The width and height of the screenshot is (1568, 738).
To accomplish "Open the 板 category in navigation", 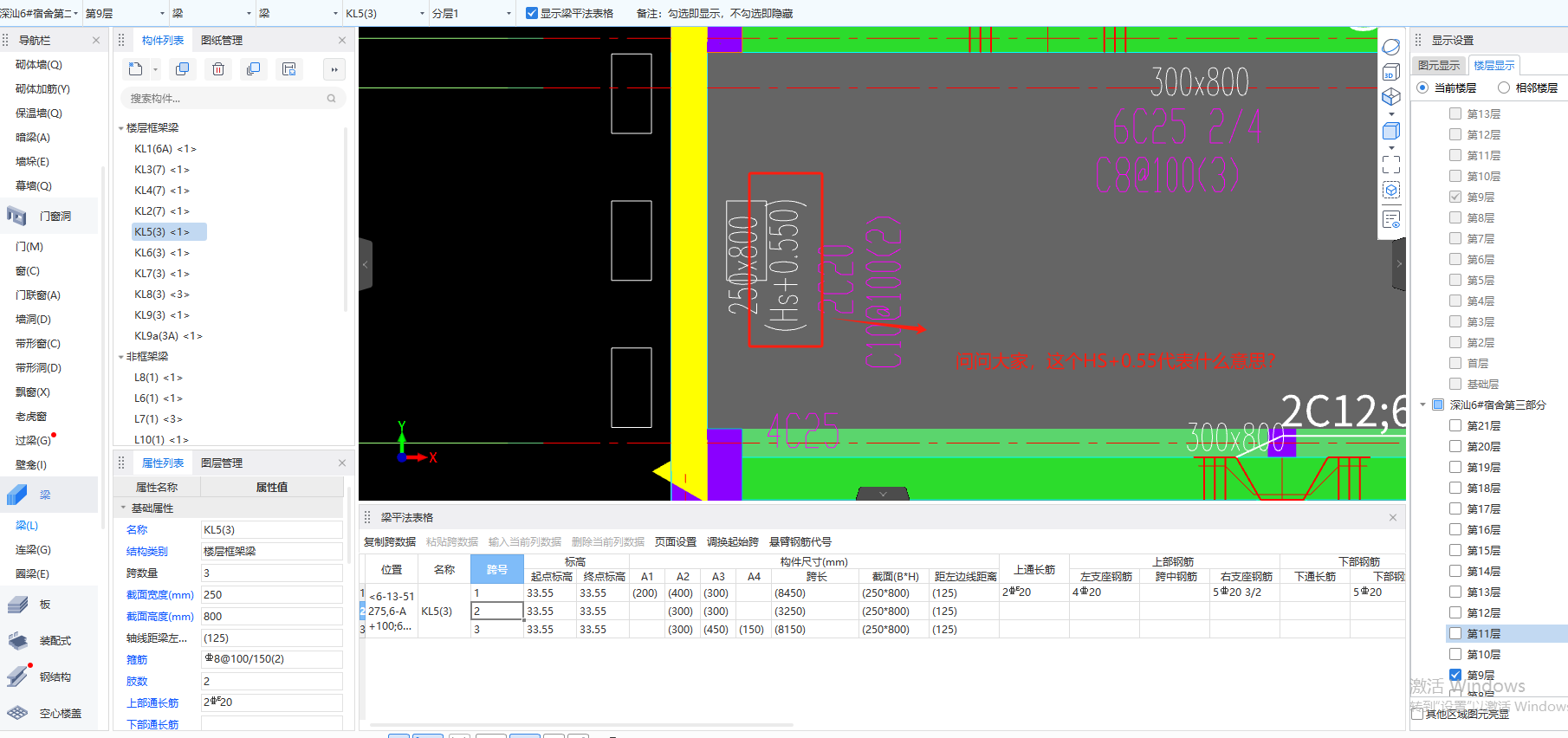I will tap(49, 604).
